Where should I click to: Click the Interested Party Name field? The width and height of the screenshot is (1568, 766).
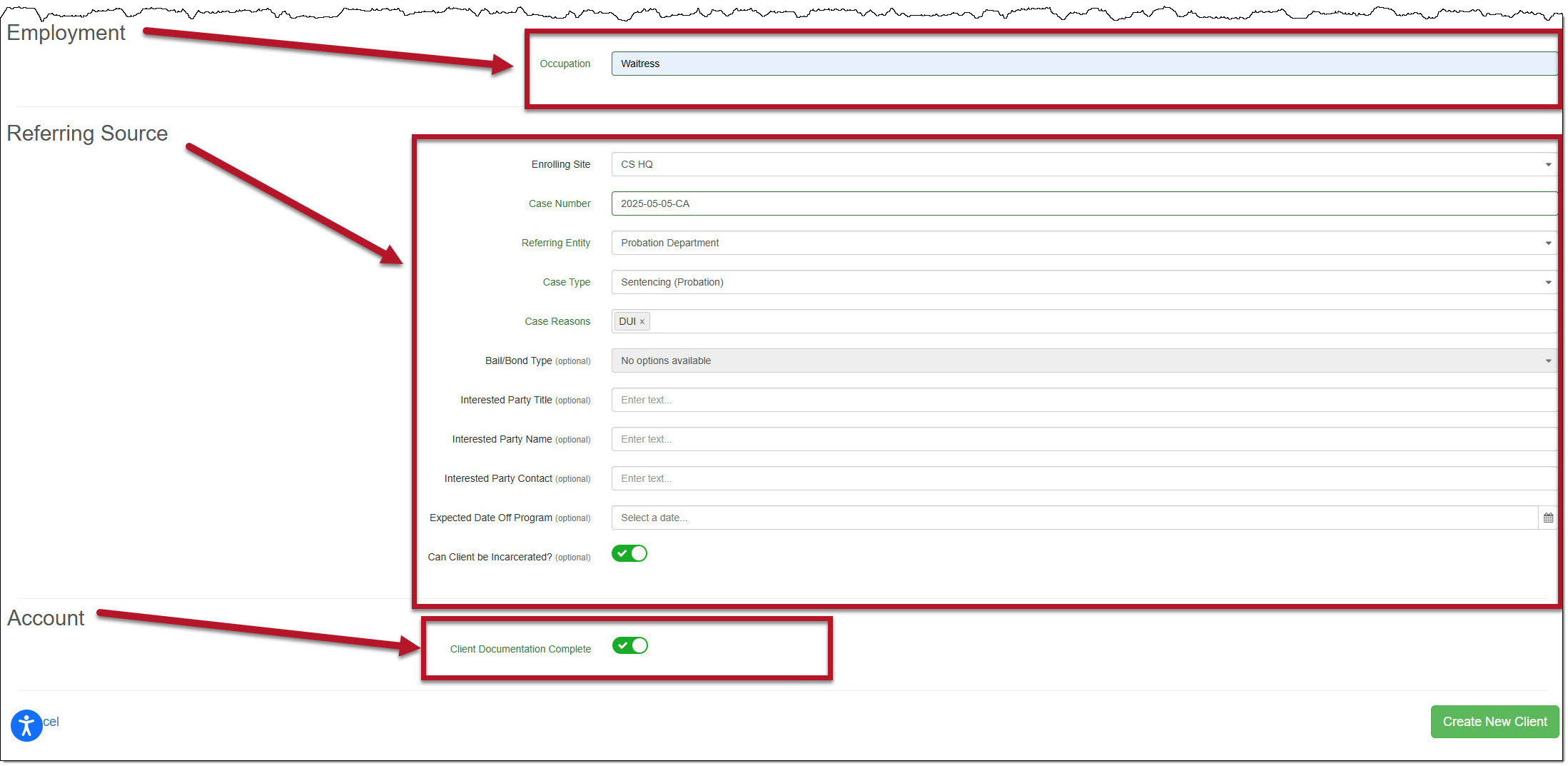pyautogui.click(x=1083, y=439)
